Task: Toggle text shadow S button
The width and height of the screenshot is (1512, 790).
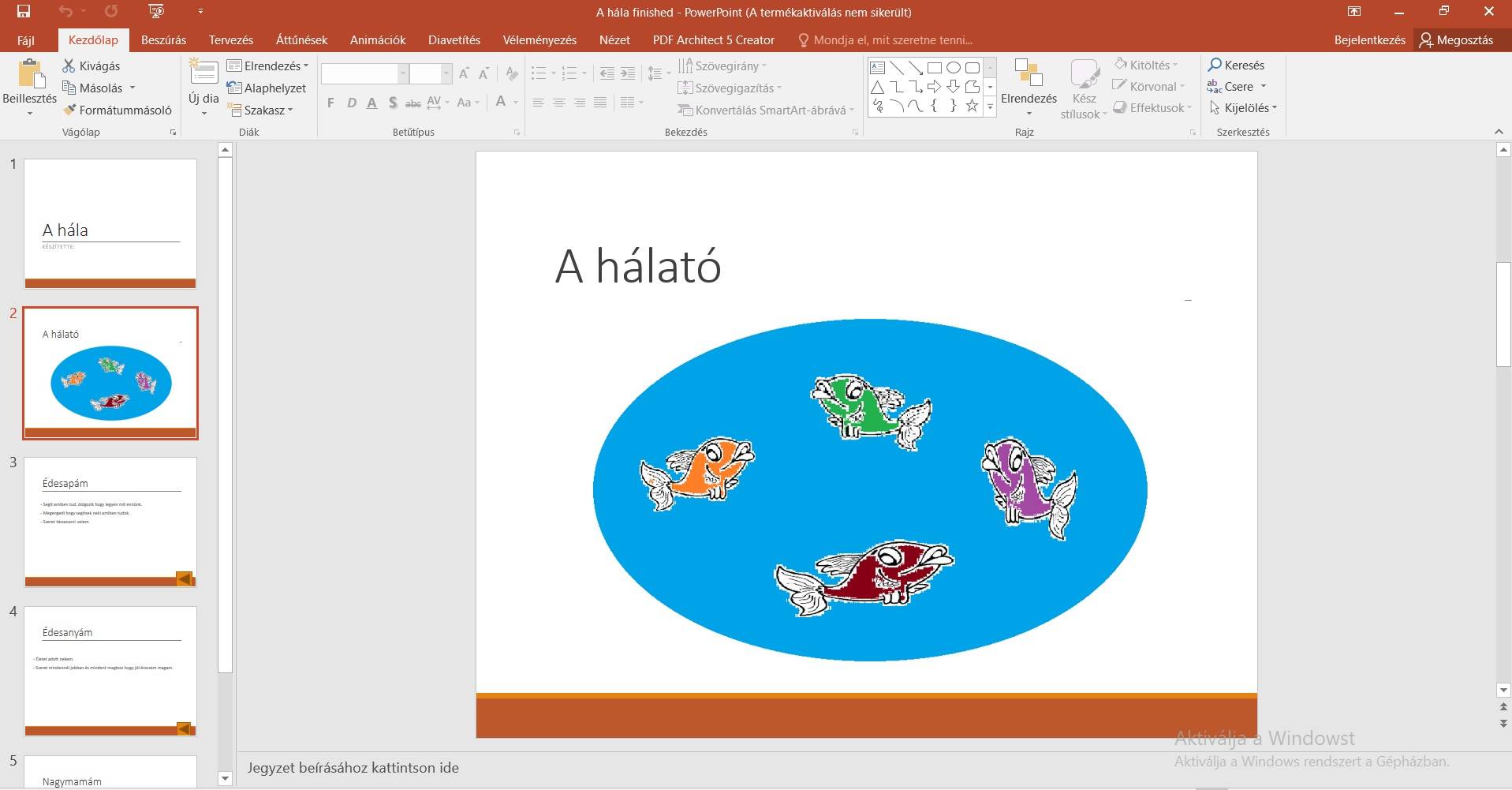Action: click(x=393, y=103)
